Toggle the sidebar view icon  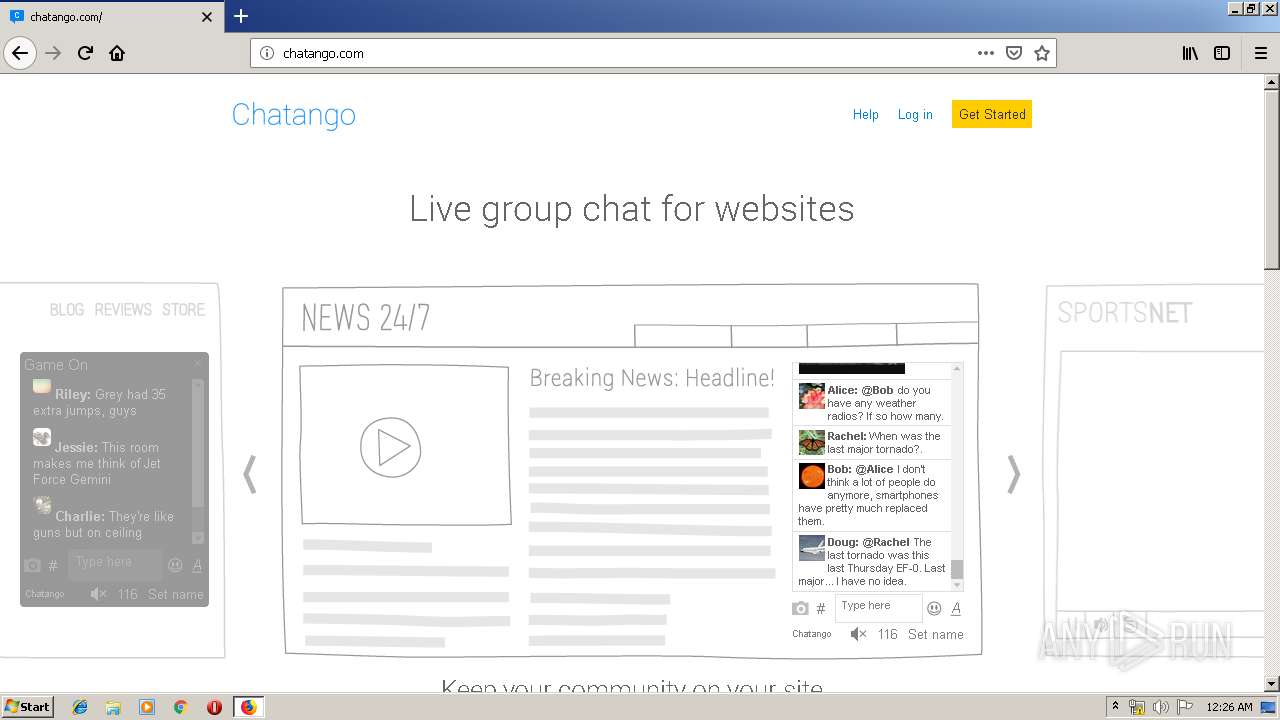1222,53
